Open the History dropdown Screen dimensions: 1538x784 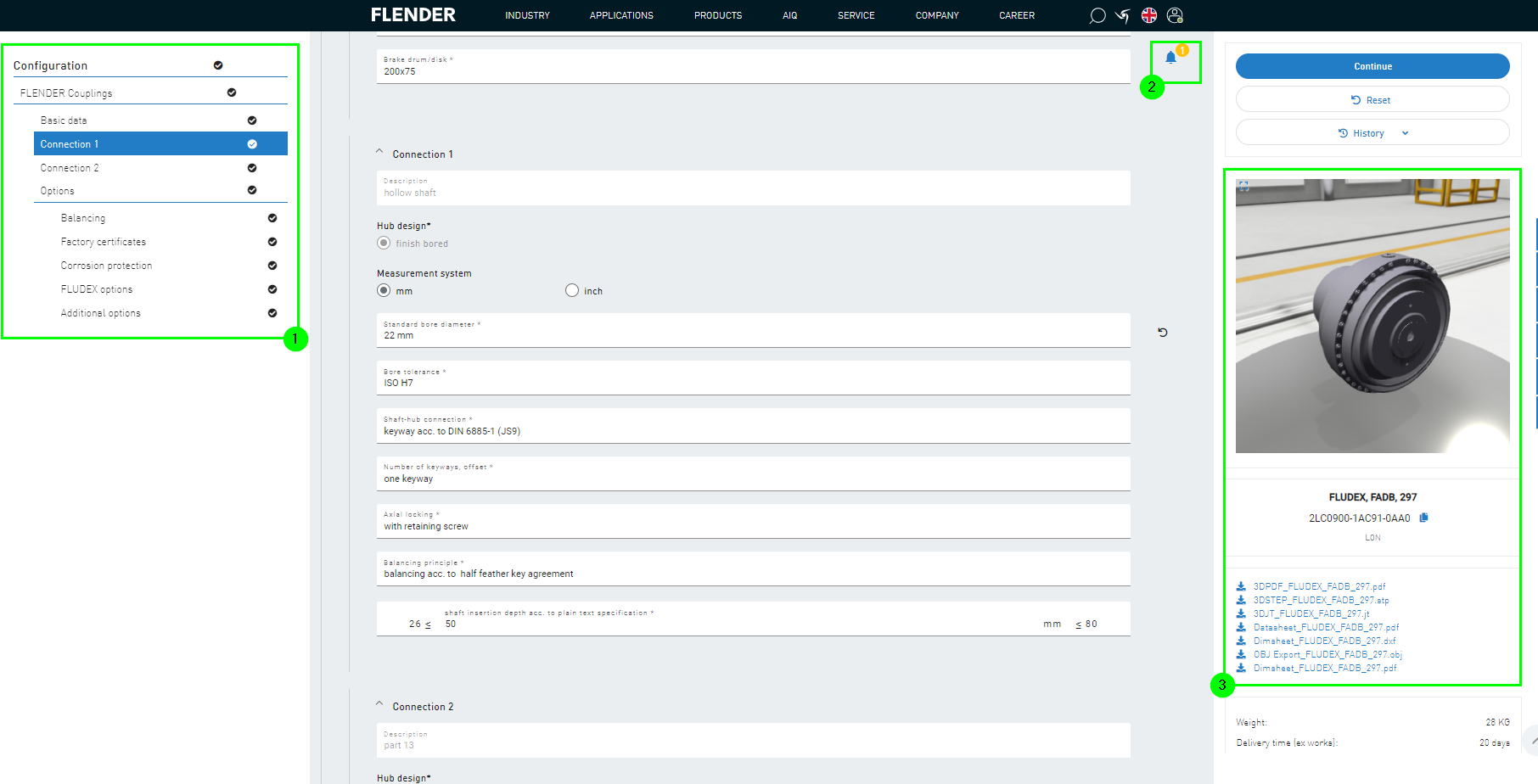point(1372,132)
